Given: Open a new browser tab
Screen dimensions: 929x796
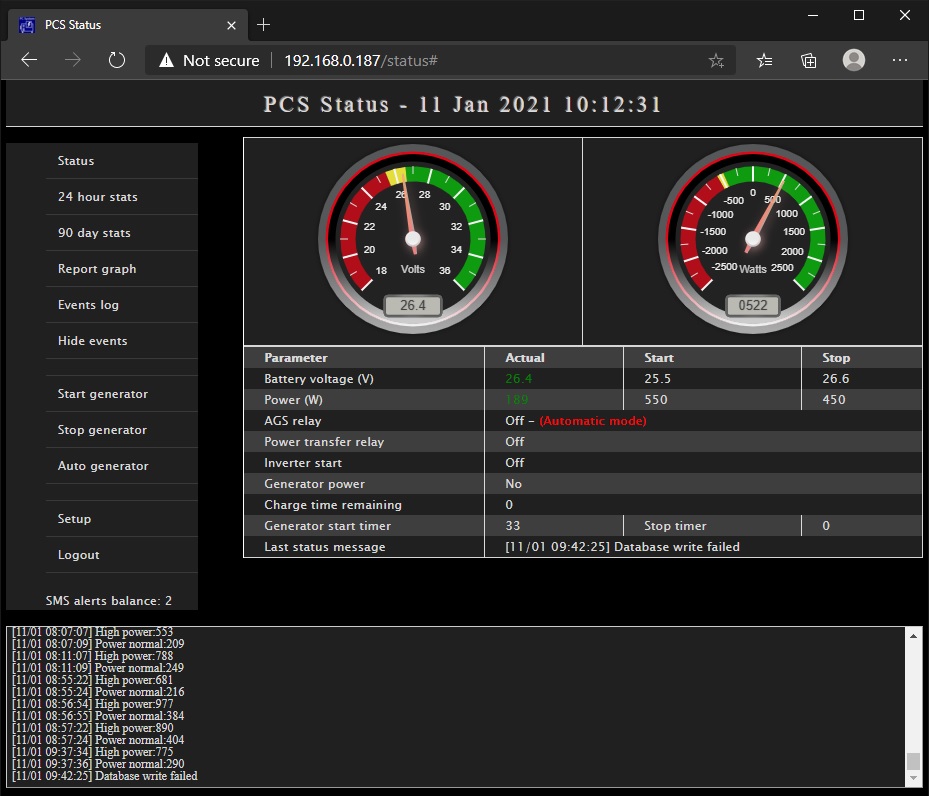Looking at the screenshot, I should pyautogui.click(x=264, y=24).
